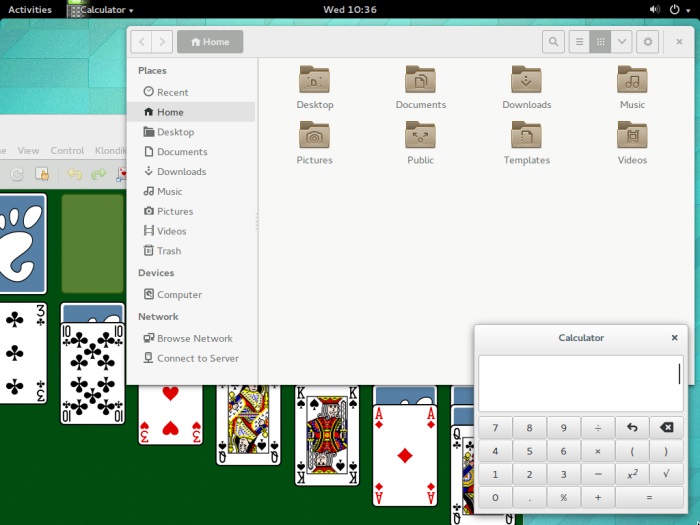This screenshot has height=525, width=700.
Task: Click Connect to Server
Action: tap(191, 358)
